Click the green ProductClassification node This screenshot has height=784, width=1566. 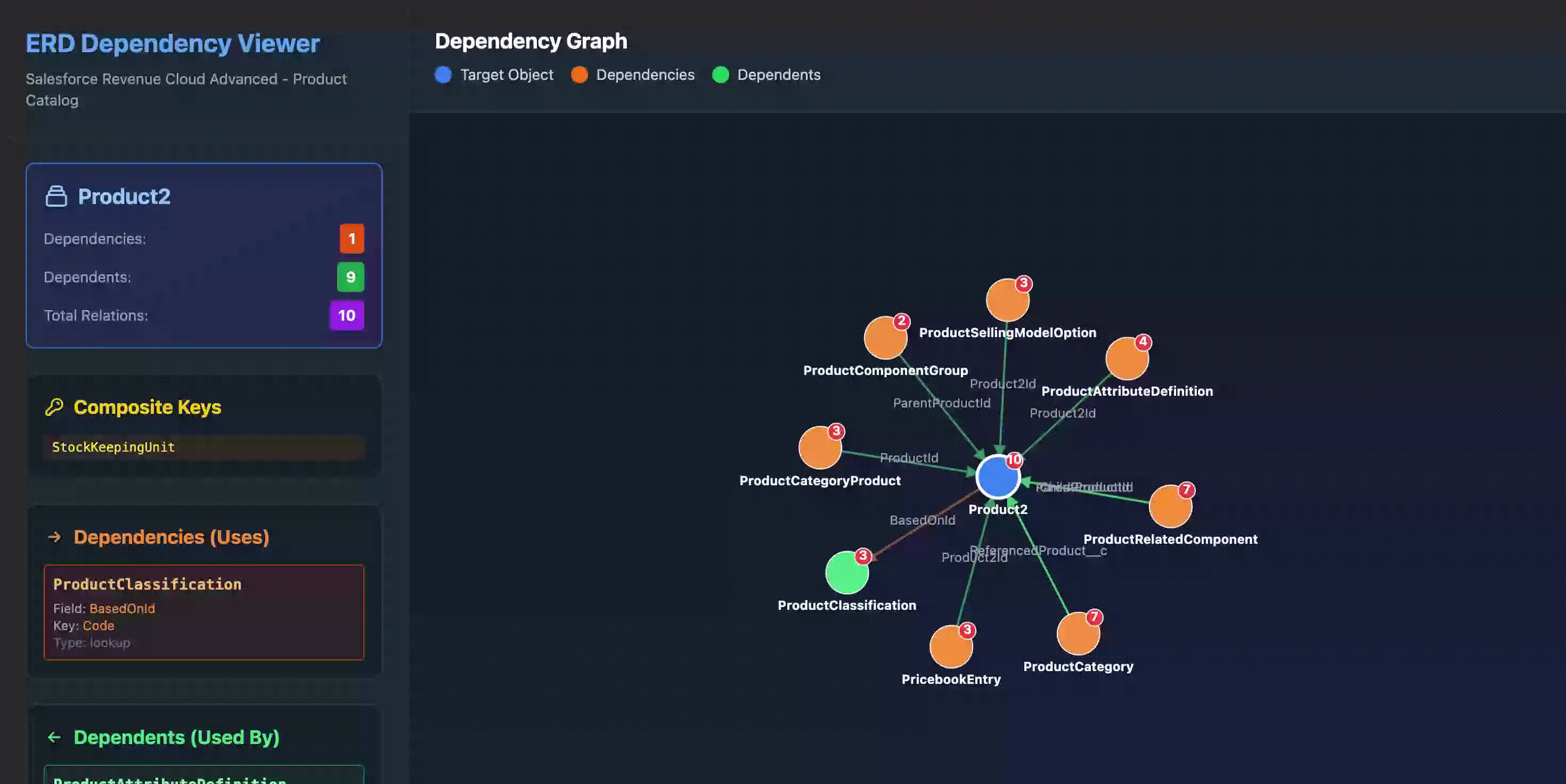click(x=846, y=573)
